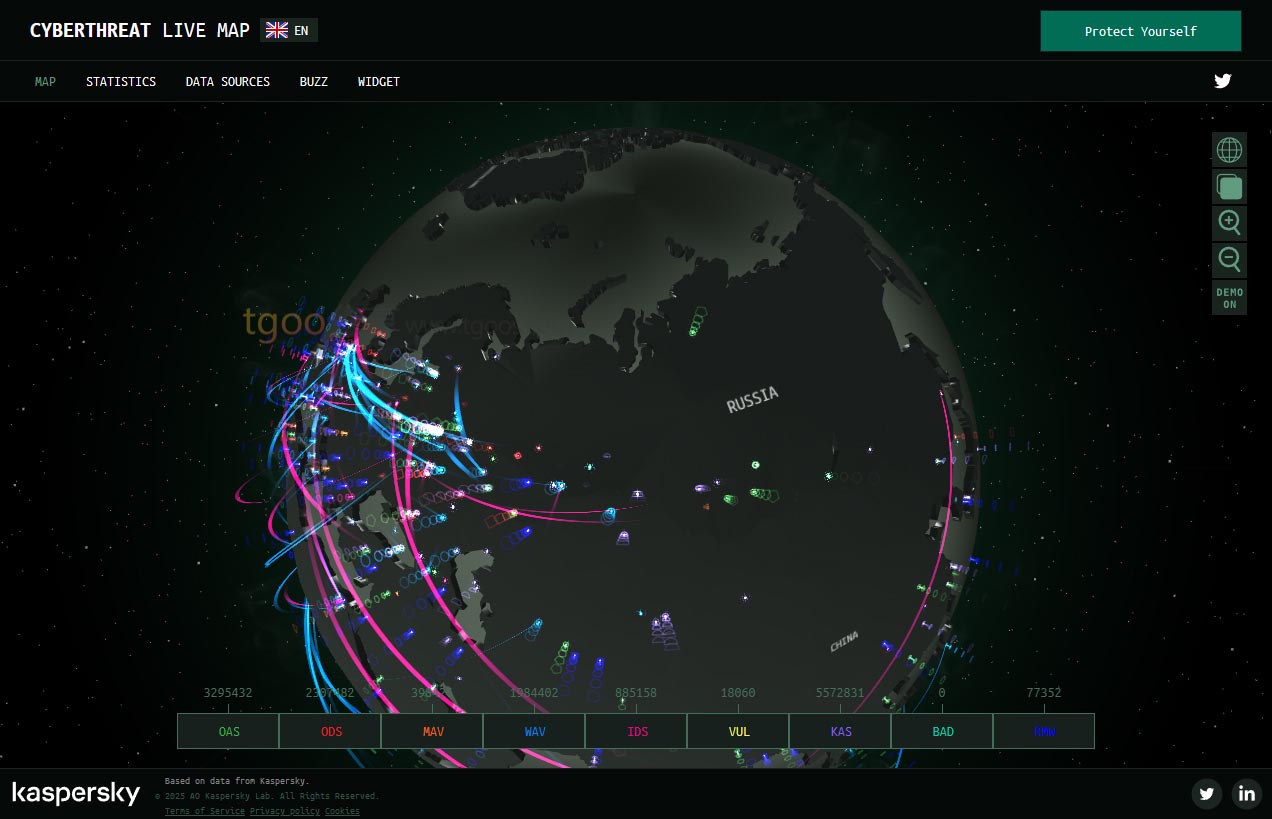Click the footer Twitter circle icon
Screen dimensions: 1272x819
[1207, 794]
